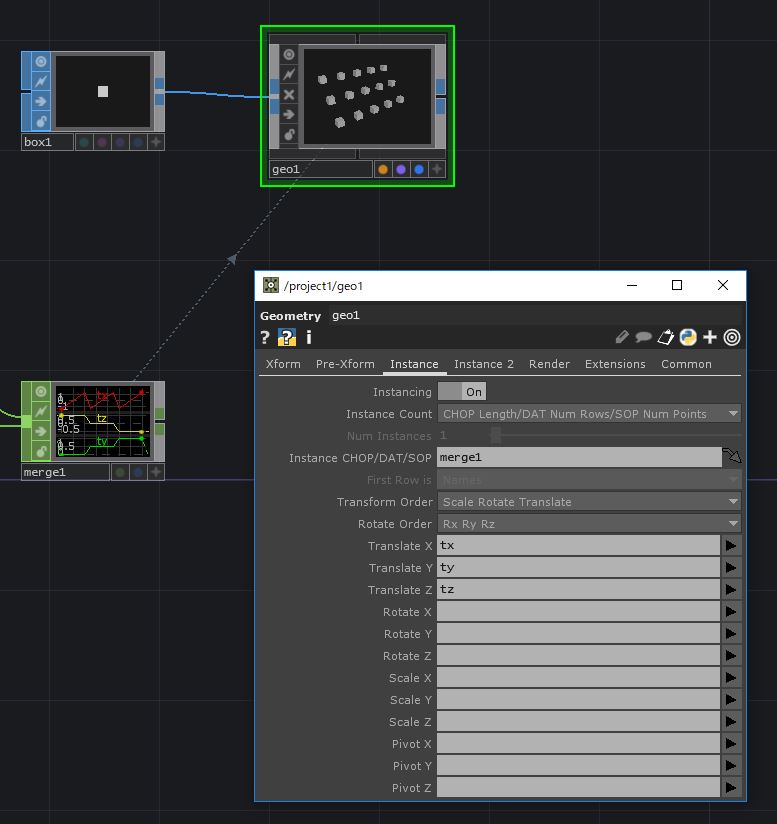Click the Instance CHOP/DAT/SOP merge1 field
The image size is (777, 824).
[579, 457]
